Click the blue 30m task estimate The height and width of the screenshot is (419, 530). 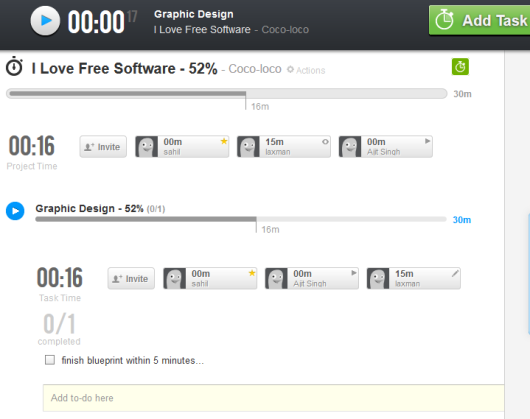462,220
